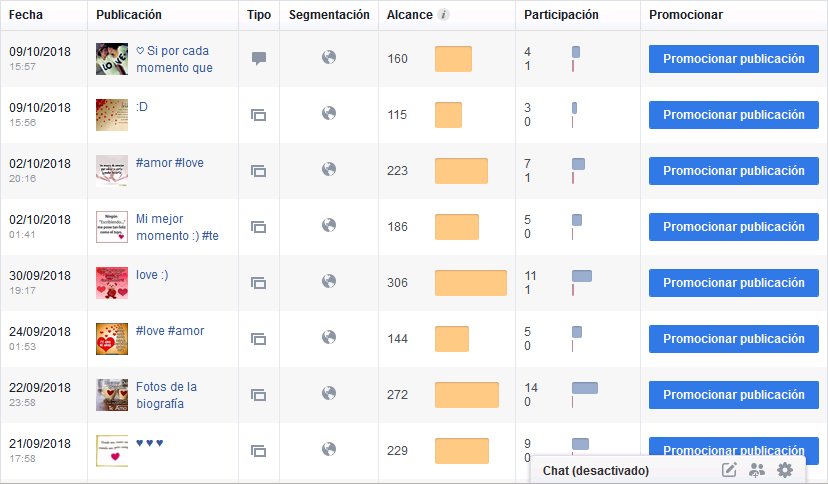Click globe segmentation icon for '#amor #love' post

[x=329, y=169]
